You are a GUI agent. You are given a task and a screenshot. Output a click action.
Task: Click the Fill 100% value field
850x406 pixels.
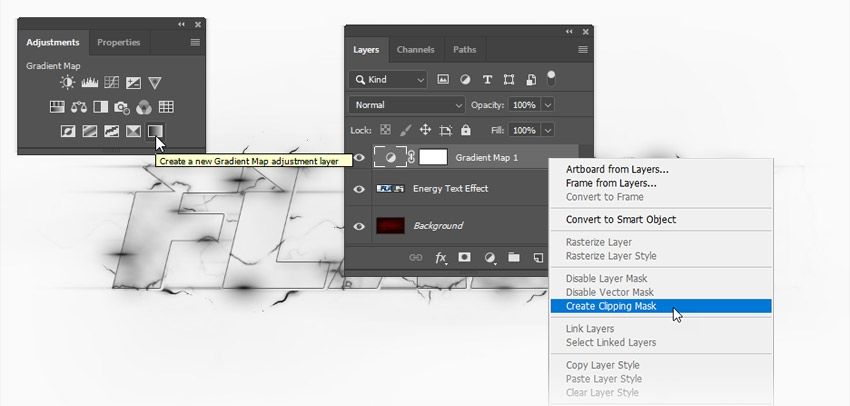point(524,130)
